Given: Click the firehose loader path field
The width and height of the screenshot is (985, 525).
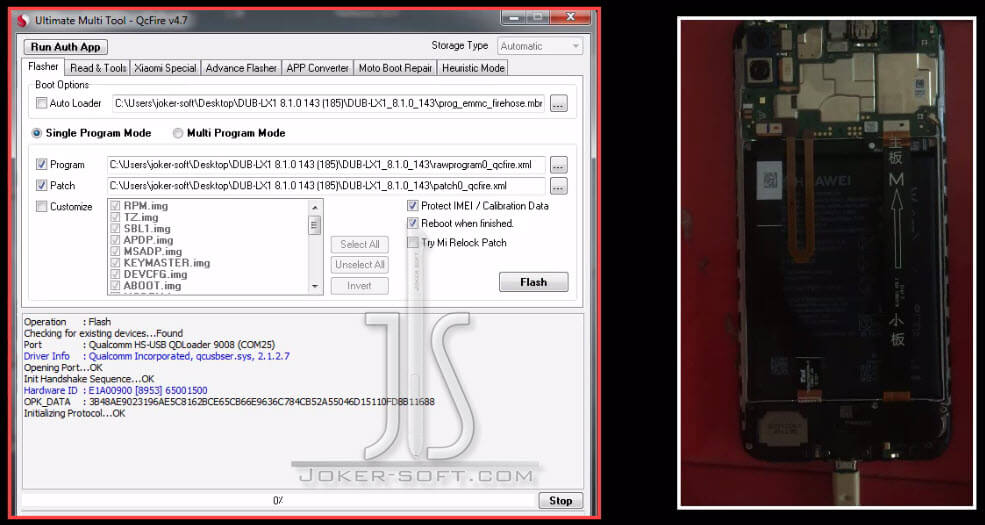Looking at the screenshot, I should (x=329, y=103).
